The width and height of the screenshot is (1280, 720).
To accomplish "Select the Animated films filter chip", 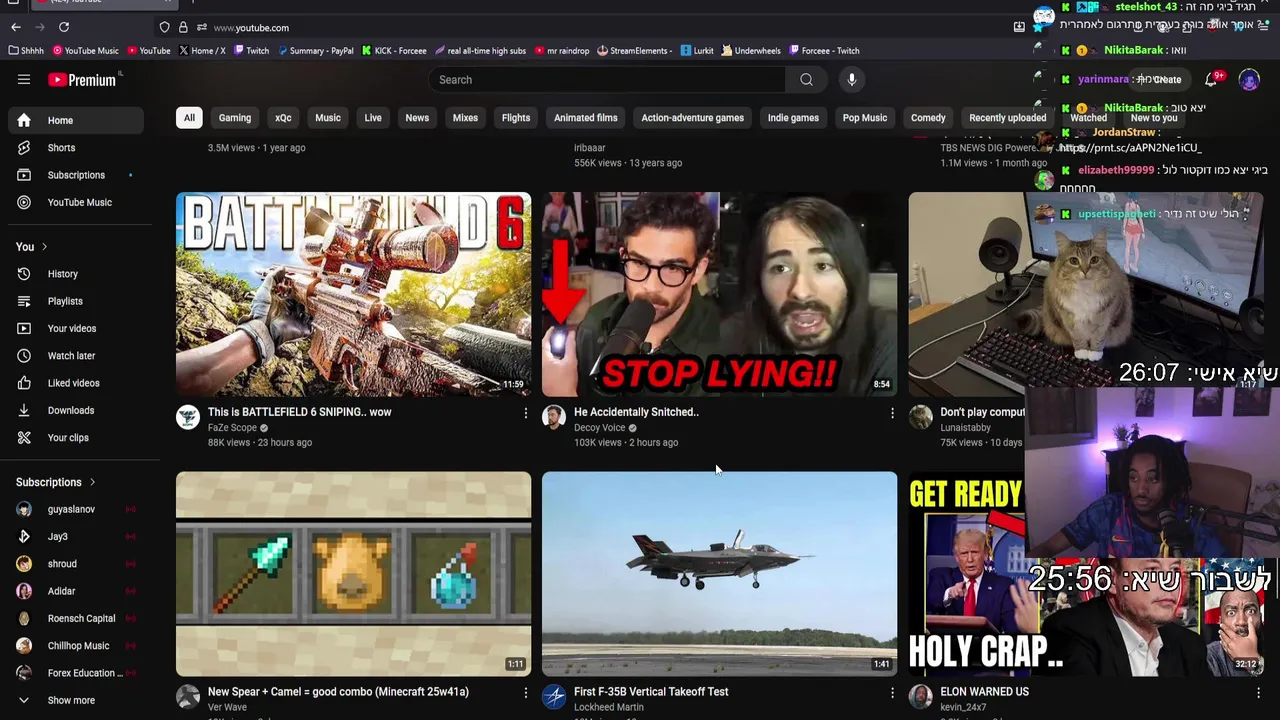I will pos(586,118).
